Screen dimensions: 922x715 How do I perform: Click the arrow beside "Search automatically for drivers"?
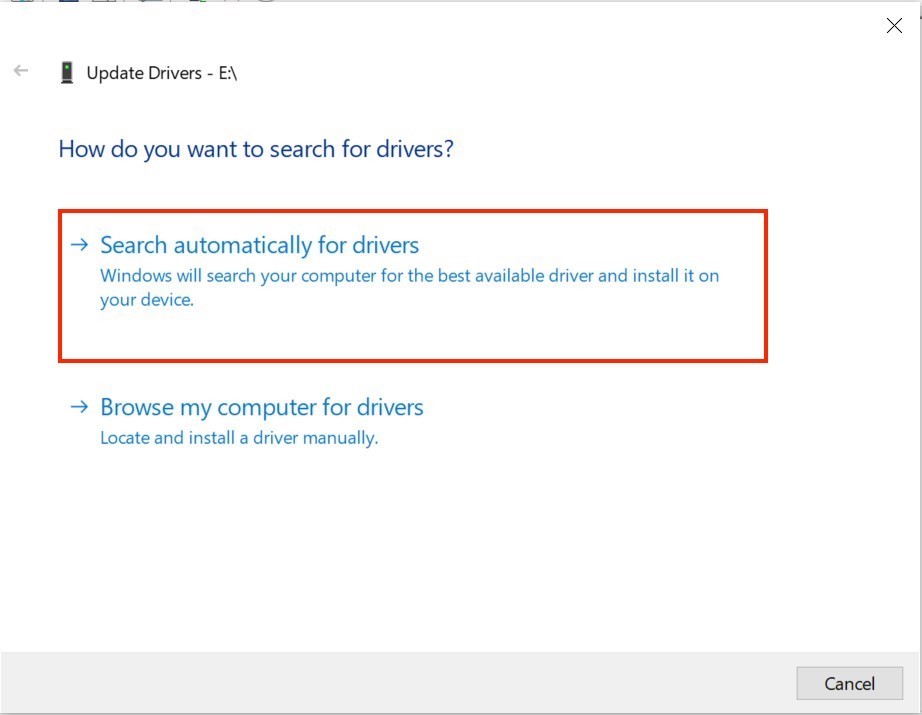click(x=78, y=244)
